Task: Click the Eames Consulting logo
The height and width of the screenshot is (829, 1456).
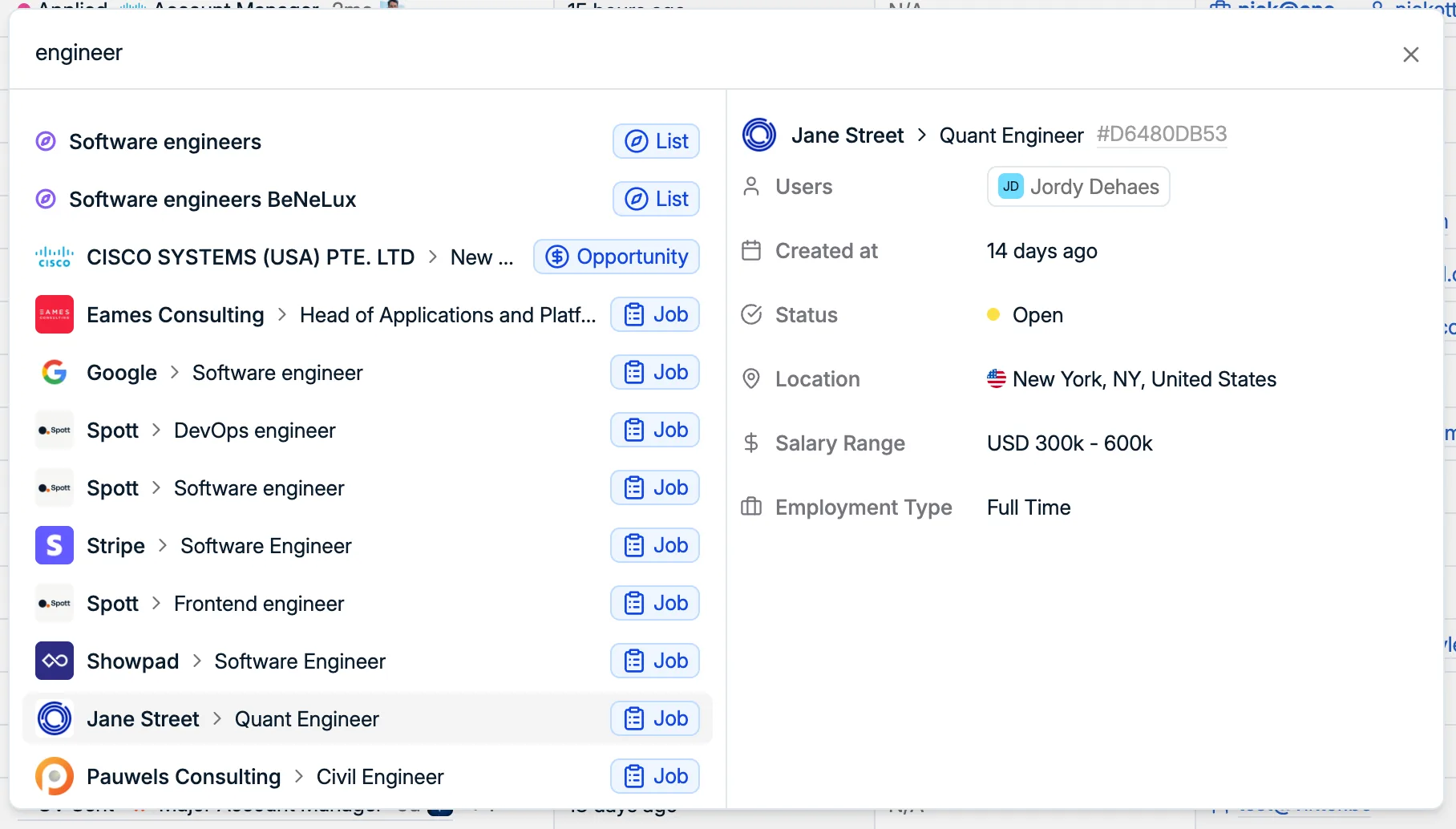Action: 55,314
